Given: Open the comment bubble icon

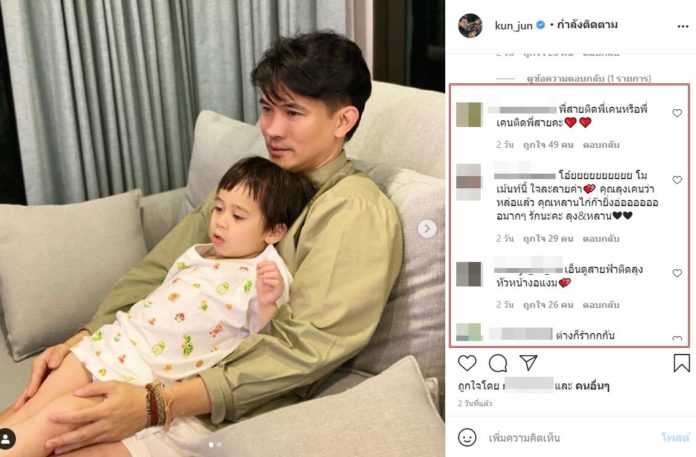Looking at the screenshot, I should coord(498,363).
